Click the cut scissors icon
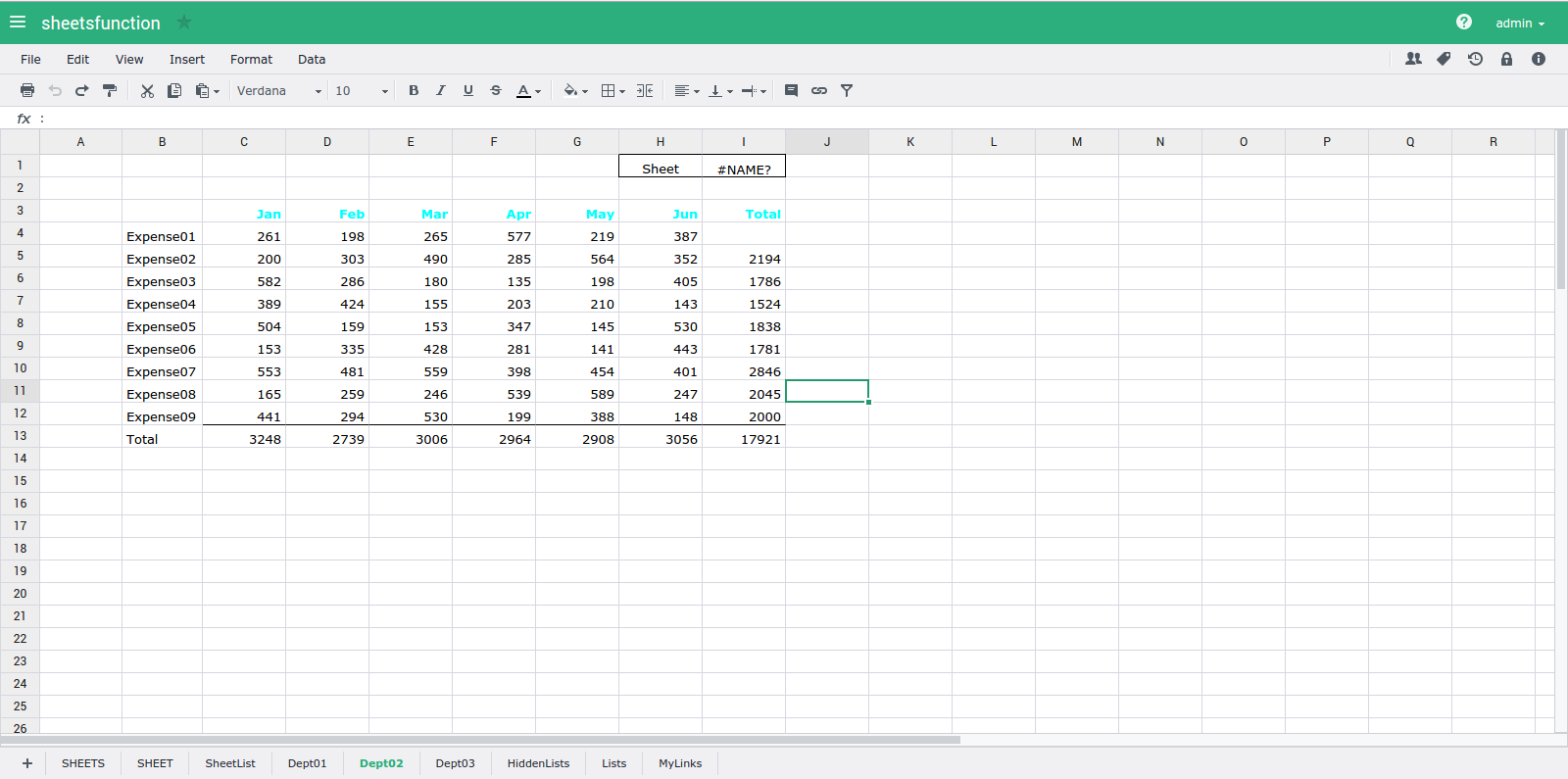The image size is (1568, 779). pos(147,90)
